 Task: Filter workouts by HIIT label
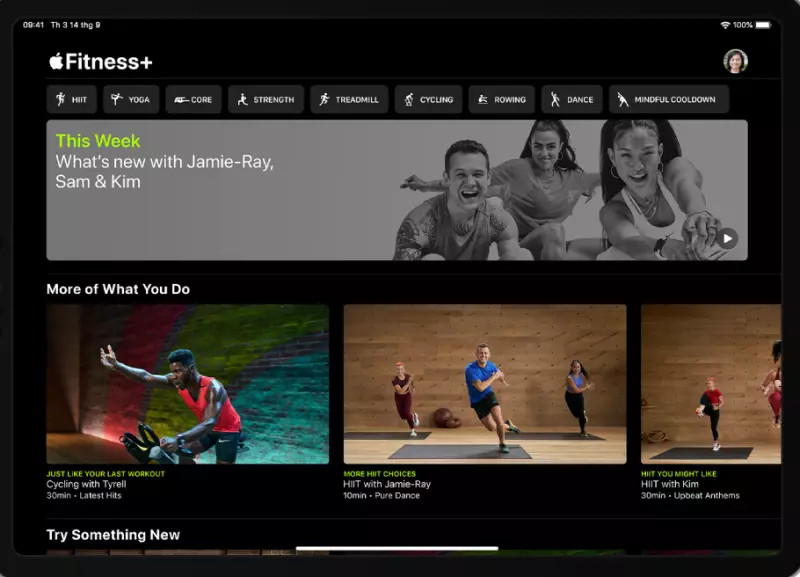(79, 99)
